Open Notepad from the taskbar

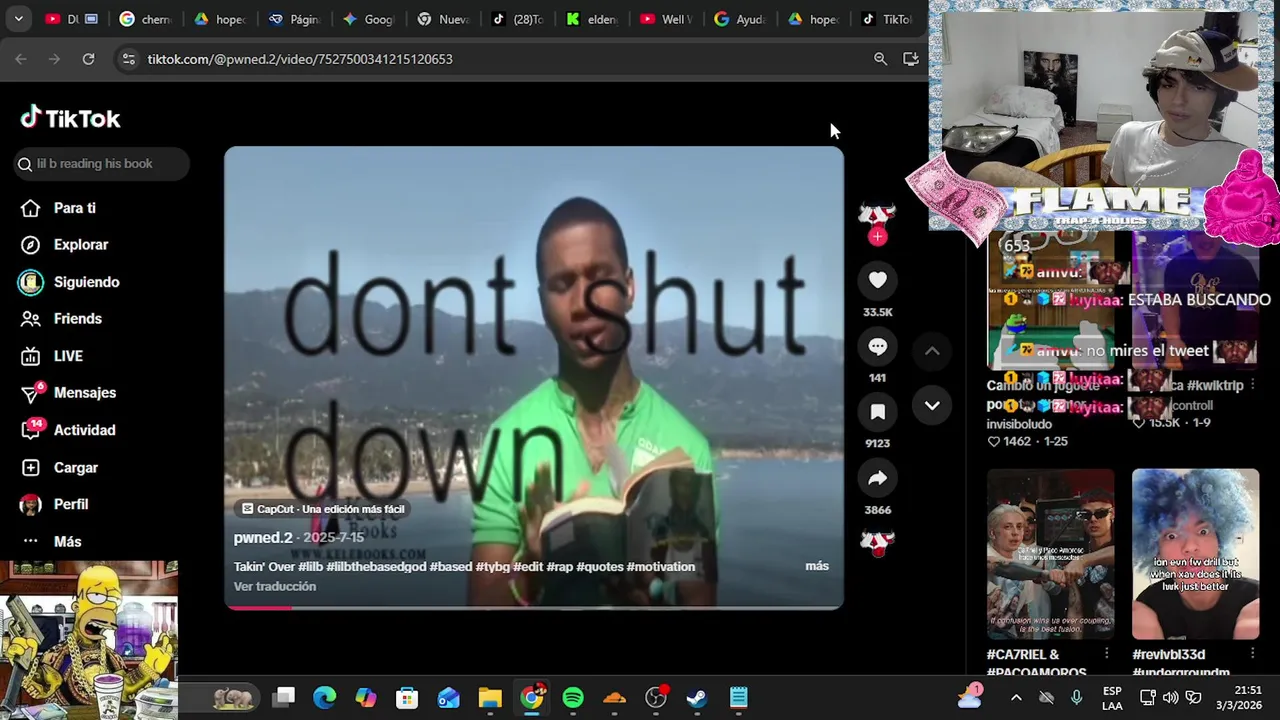(x=738, y=698)
